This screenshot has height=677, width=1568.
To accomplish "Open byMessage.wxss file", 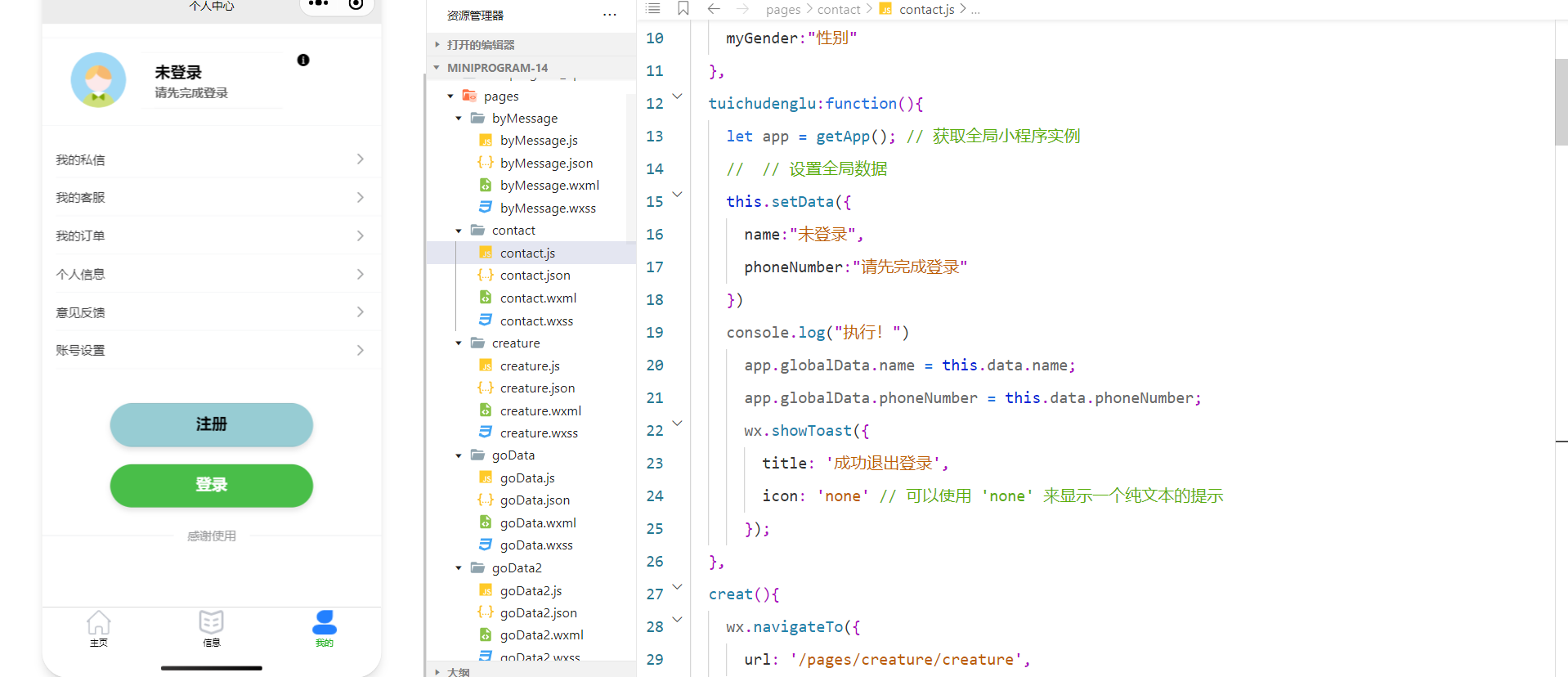I will point(548,208).
